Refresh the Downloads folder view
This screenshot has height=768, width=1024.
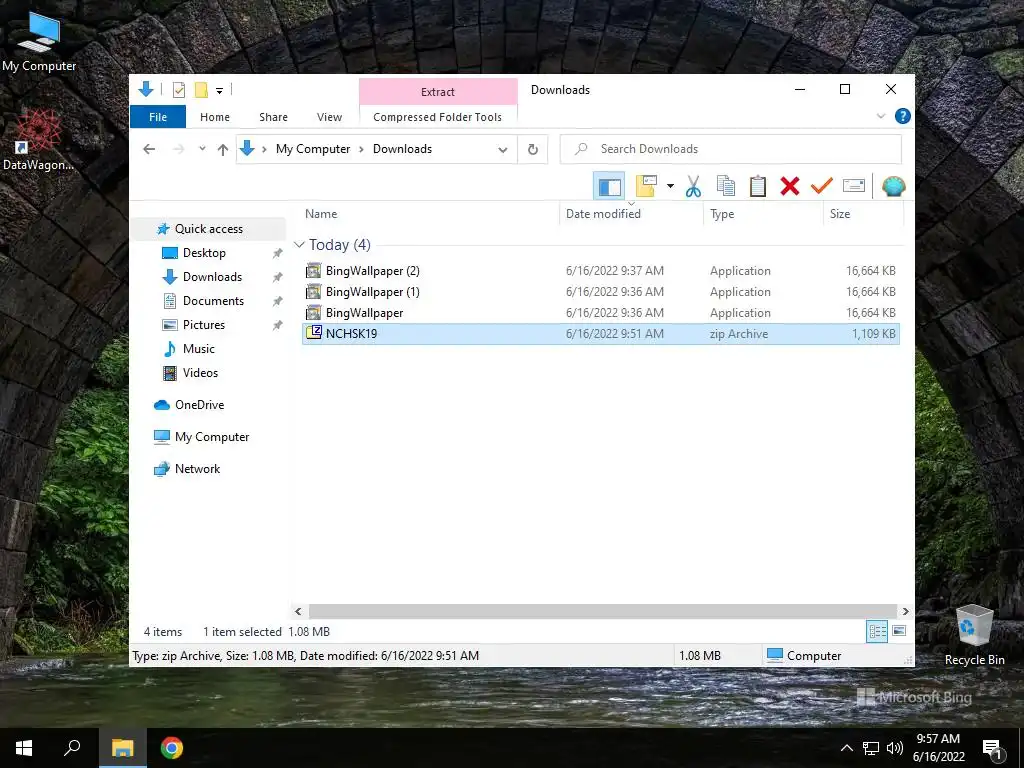click(x=533, y=149)
